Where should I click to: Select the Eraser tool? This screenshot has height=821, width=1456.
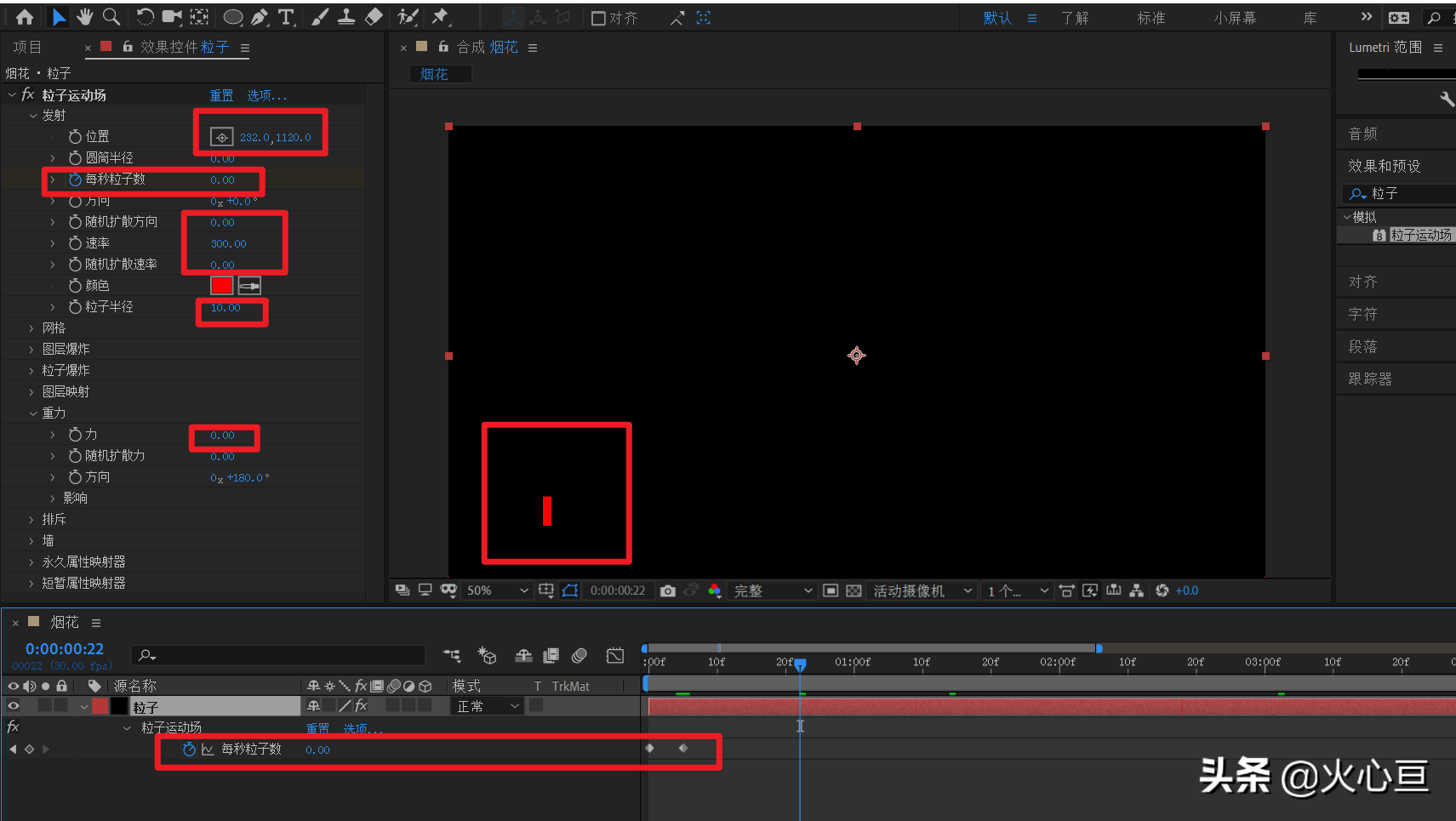374,17
